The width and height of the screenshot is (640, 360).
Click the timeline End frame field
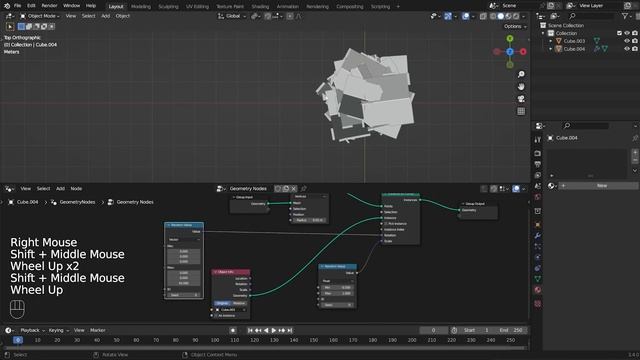(x=510, y=330)
